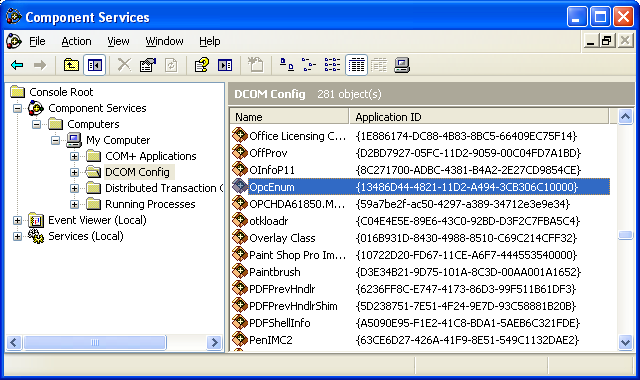Select the OInfoP11 entry

(272, 170)
